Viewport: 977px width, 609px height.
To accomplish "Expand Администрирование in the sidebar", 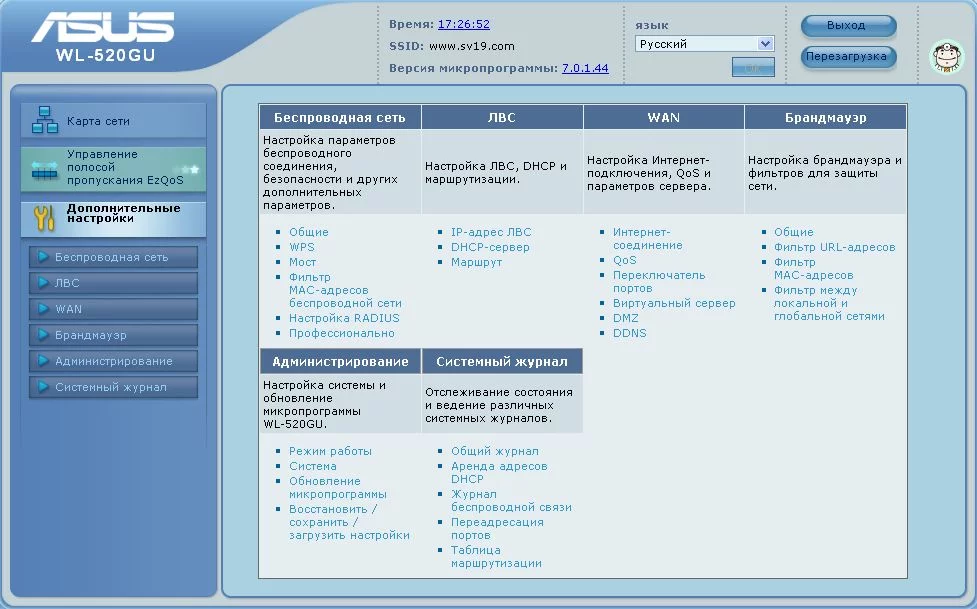I will [x=113, y=361].
